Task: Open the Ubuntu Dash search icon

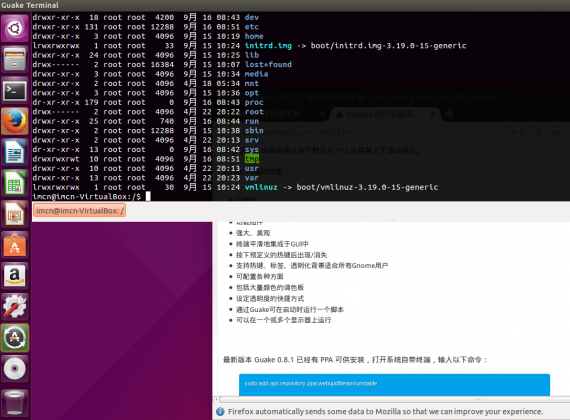Action: tap(15, 28)
